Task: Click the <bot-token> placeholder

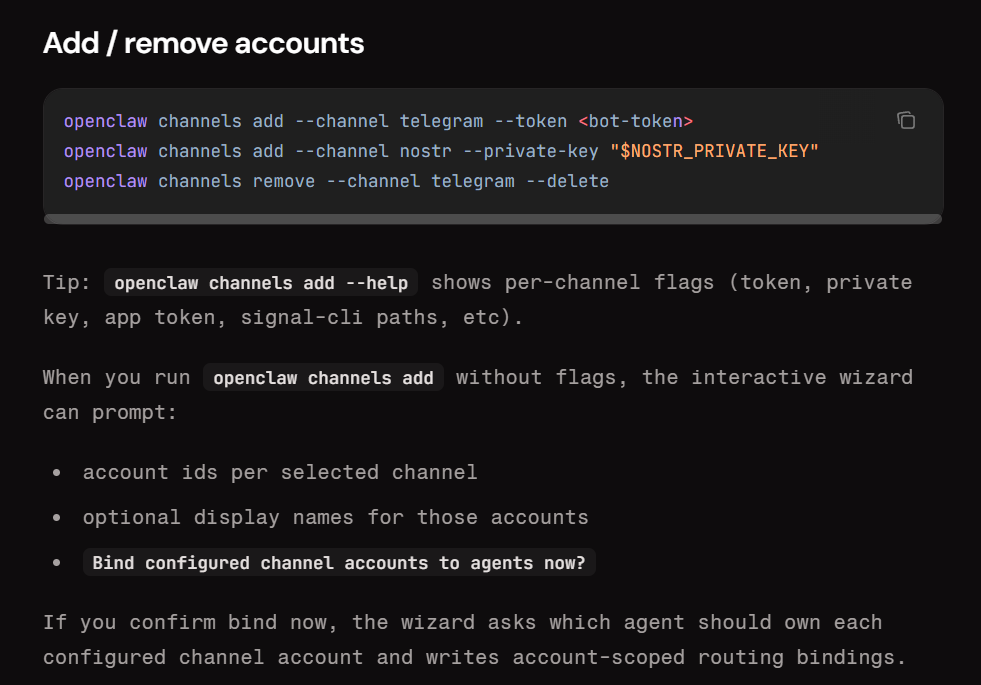Action: [x=636, y=121]
